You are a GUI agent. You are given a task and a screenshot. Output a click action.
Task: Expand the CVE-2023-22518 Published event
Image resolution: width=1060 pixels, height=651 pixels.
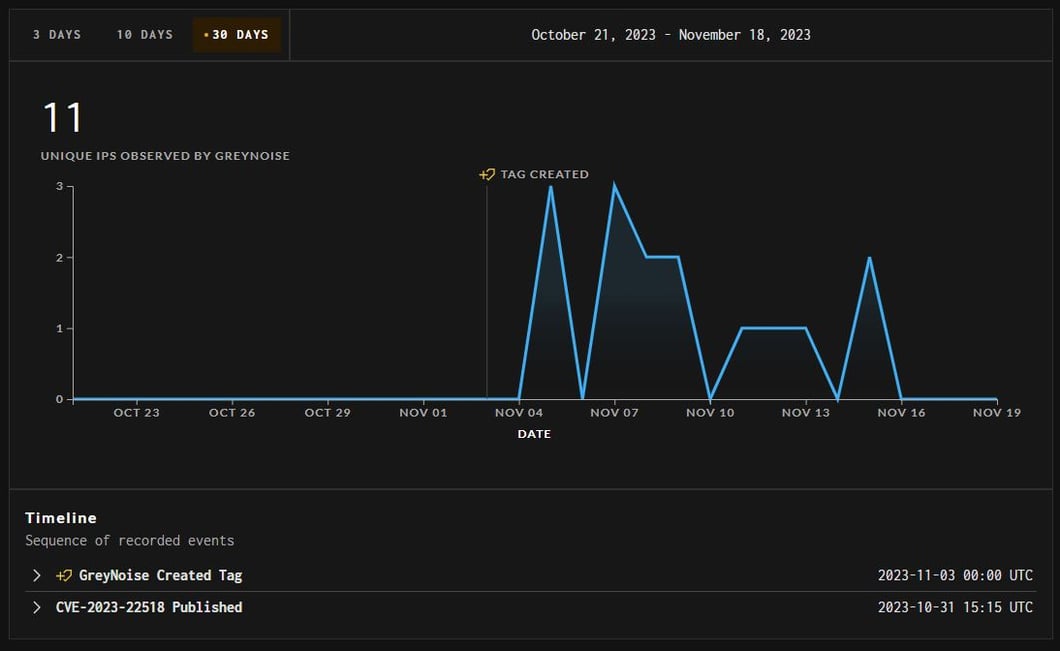tap(37, 607)
